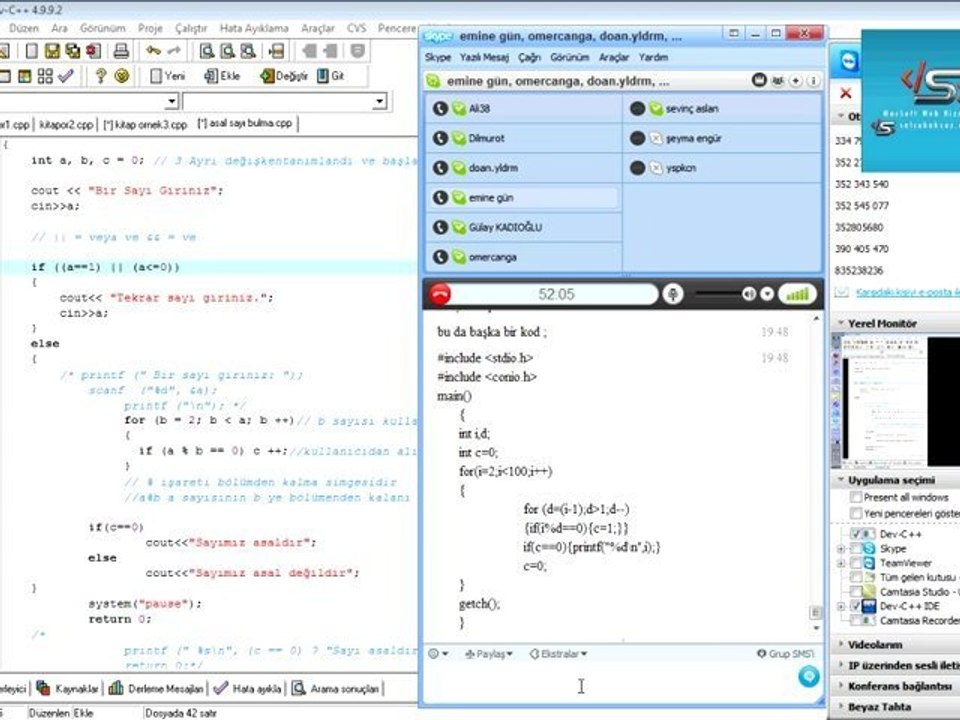This screenshot has height=720, width=960.
Task: Click the save all files icon
Action: click(x=73, y=51)
